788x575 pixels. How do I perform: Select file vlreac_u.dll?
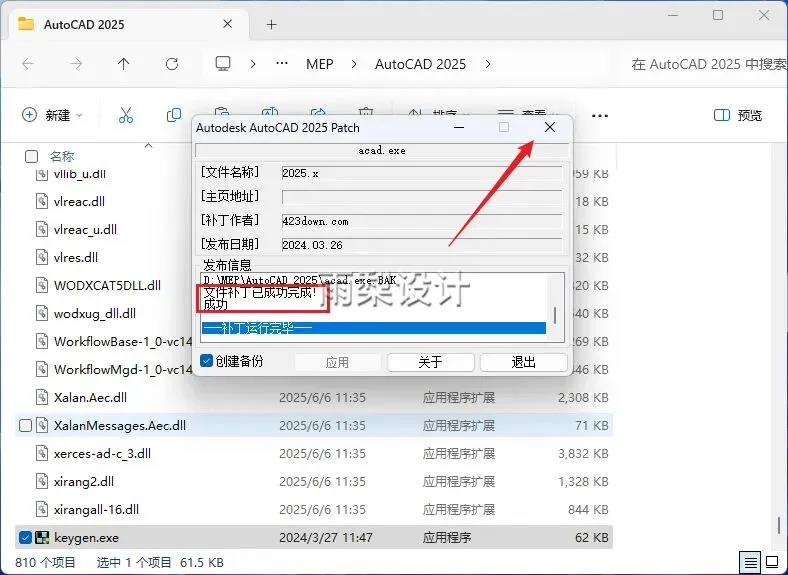point(85,230)
